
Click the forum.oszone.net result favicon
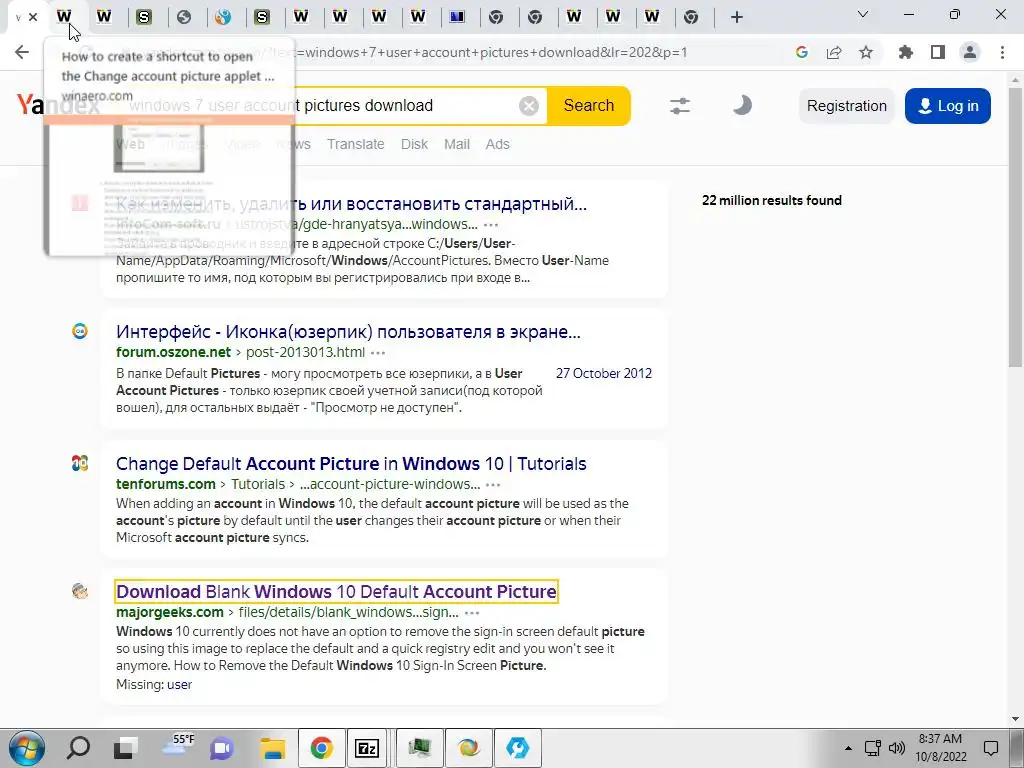point(80,331)
